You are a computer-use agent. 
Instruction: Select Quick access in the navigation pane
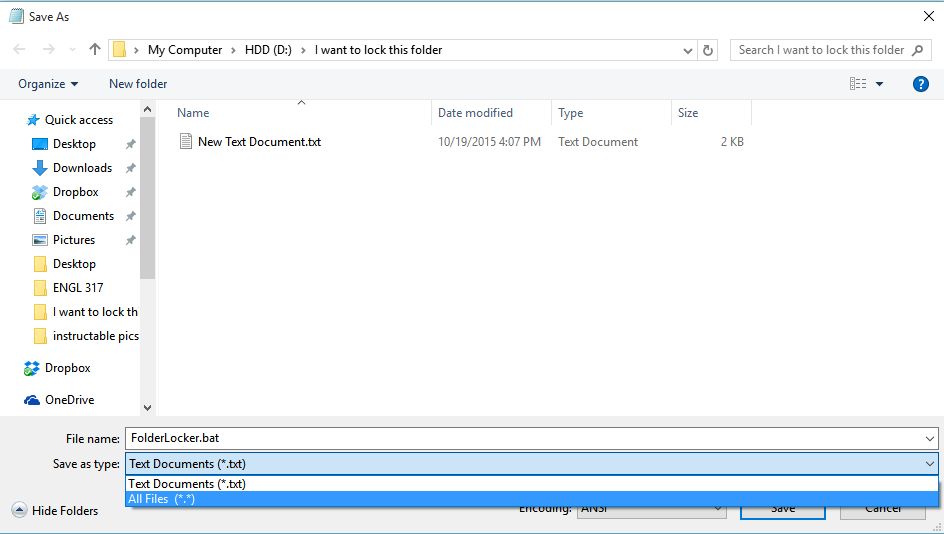tap(79, 120)
